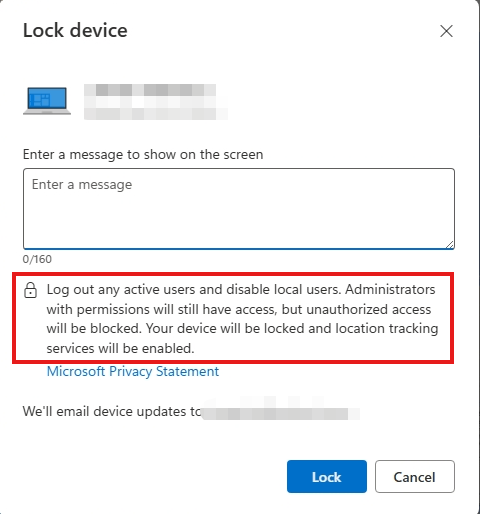Click the blue laptop device icon
480x514 pixels.
click(x=47, y=101)
